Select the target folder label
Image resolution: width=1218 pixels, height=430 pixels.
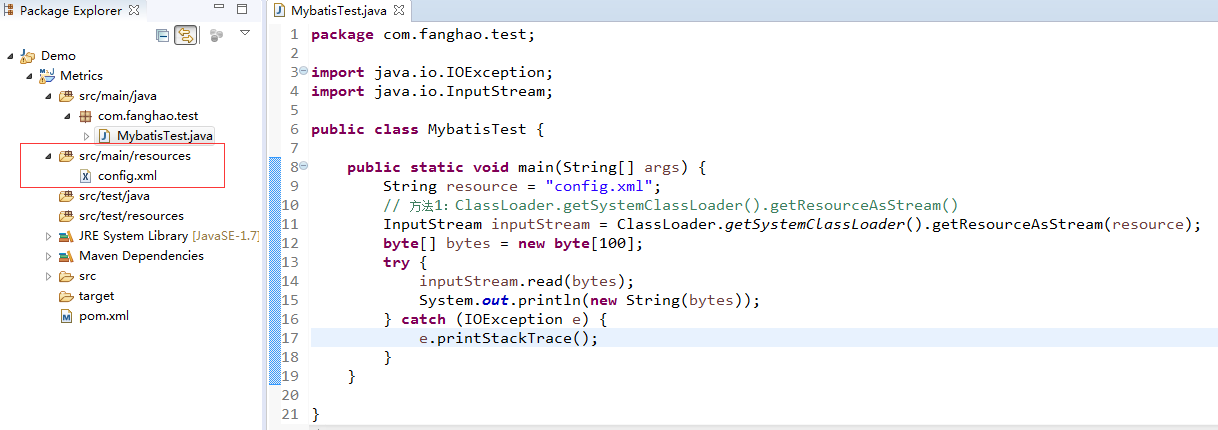[x=97, y=296]
